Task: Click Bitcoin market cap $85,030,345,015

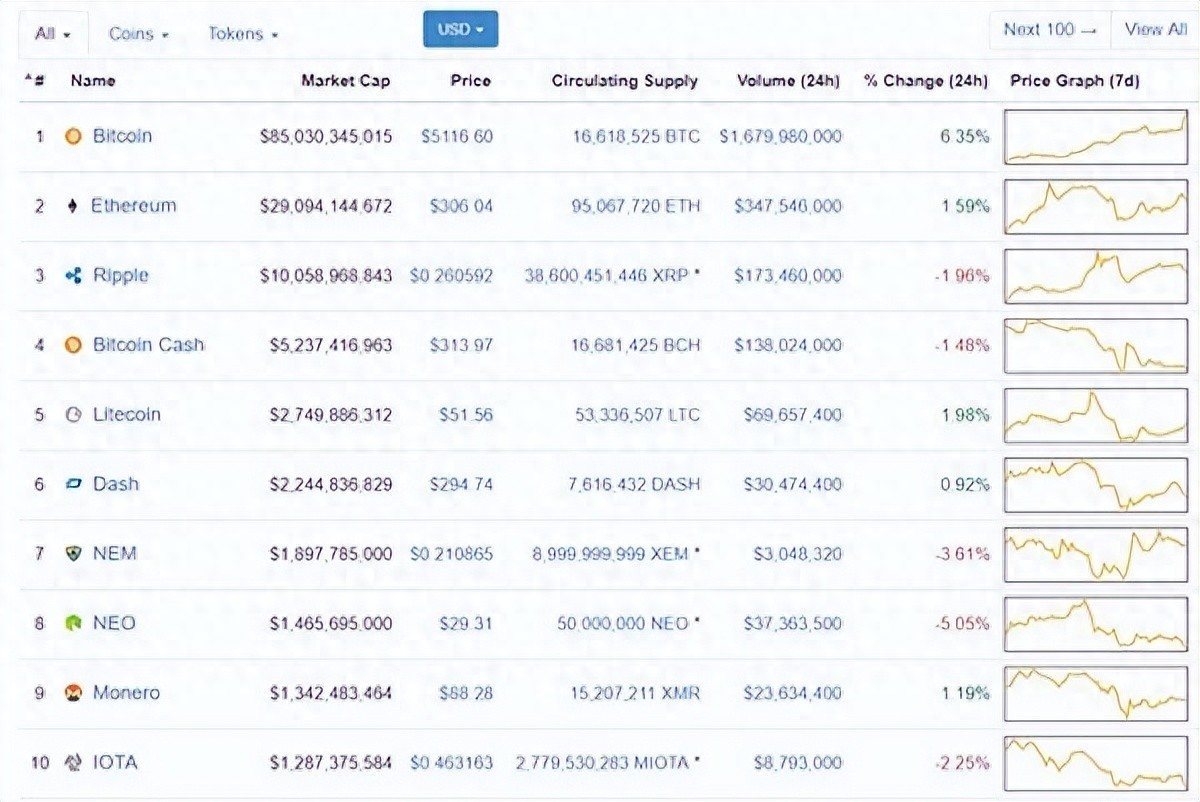Action: (326, 136)
